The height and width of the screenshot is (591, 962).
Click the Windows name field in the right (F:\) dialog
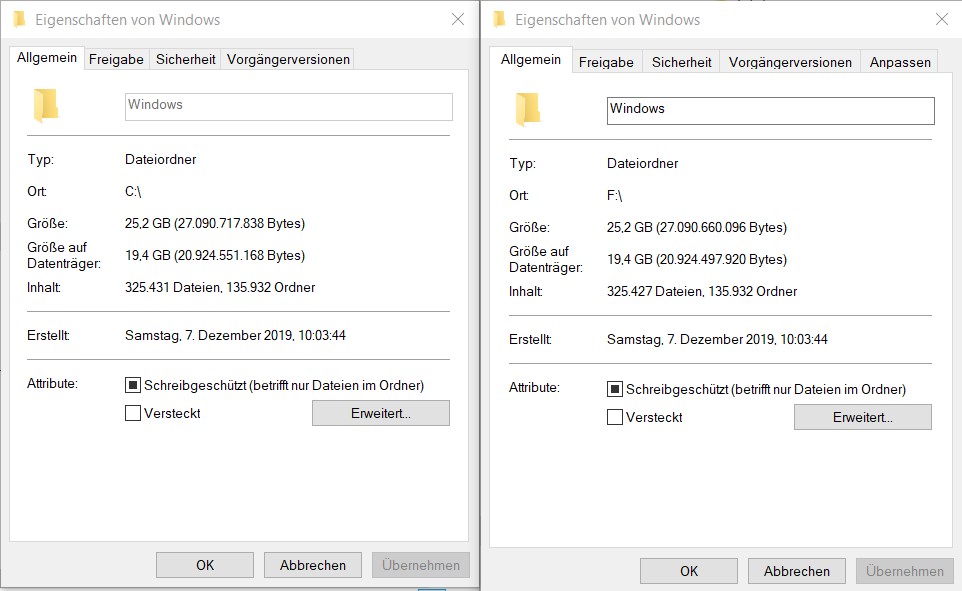pos(771,111)
